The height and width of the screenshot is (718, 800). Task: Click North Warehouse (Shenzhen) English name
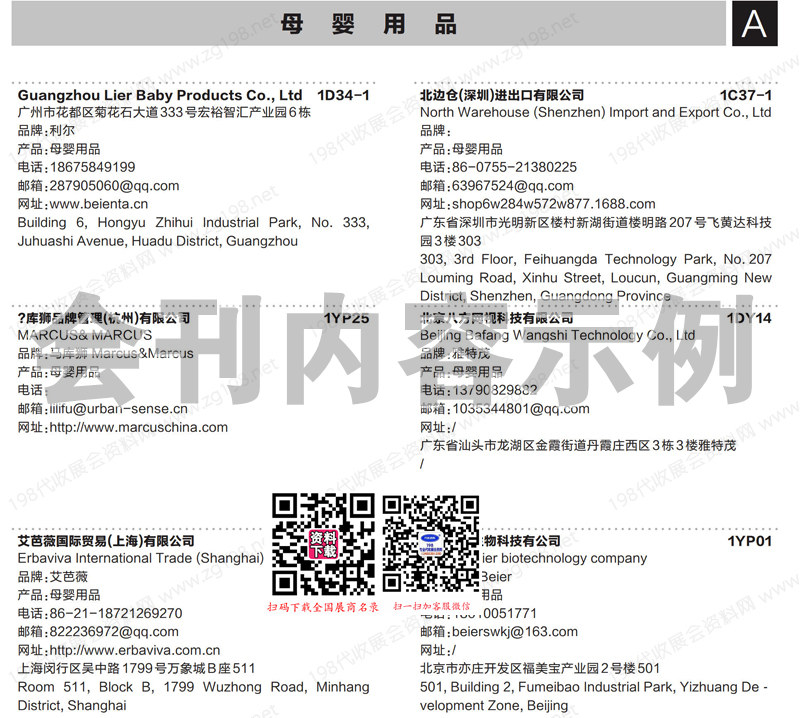pos(595,113)
